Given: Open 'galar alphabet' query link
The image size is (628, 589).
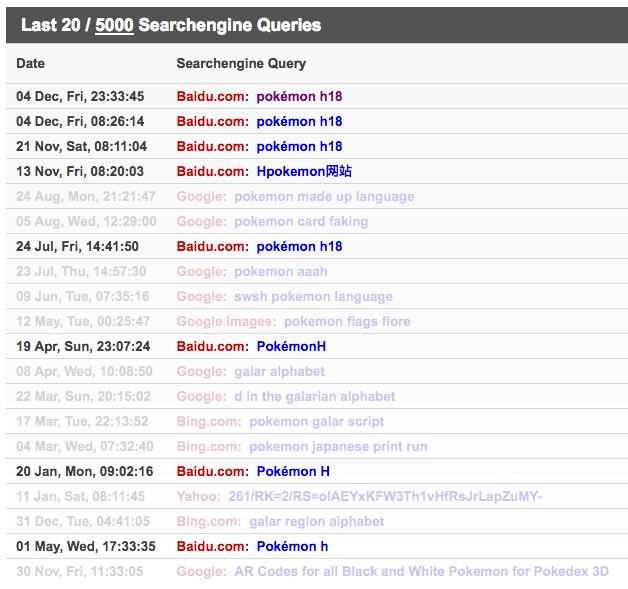Looking at the screenshot, I should [x=279, y=372].
